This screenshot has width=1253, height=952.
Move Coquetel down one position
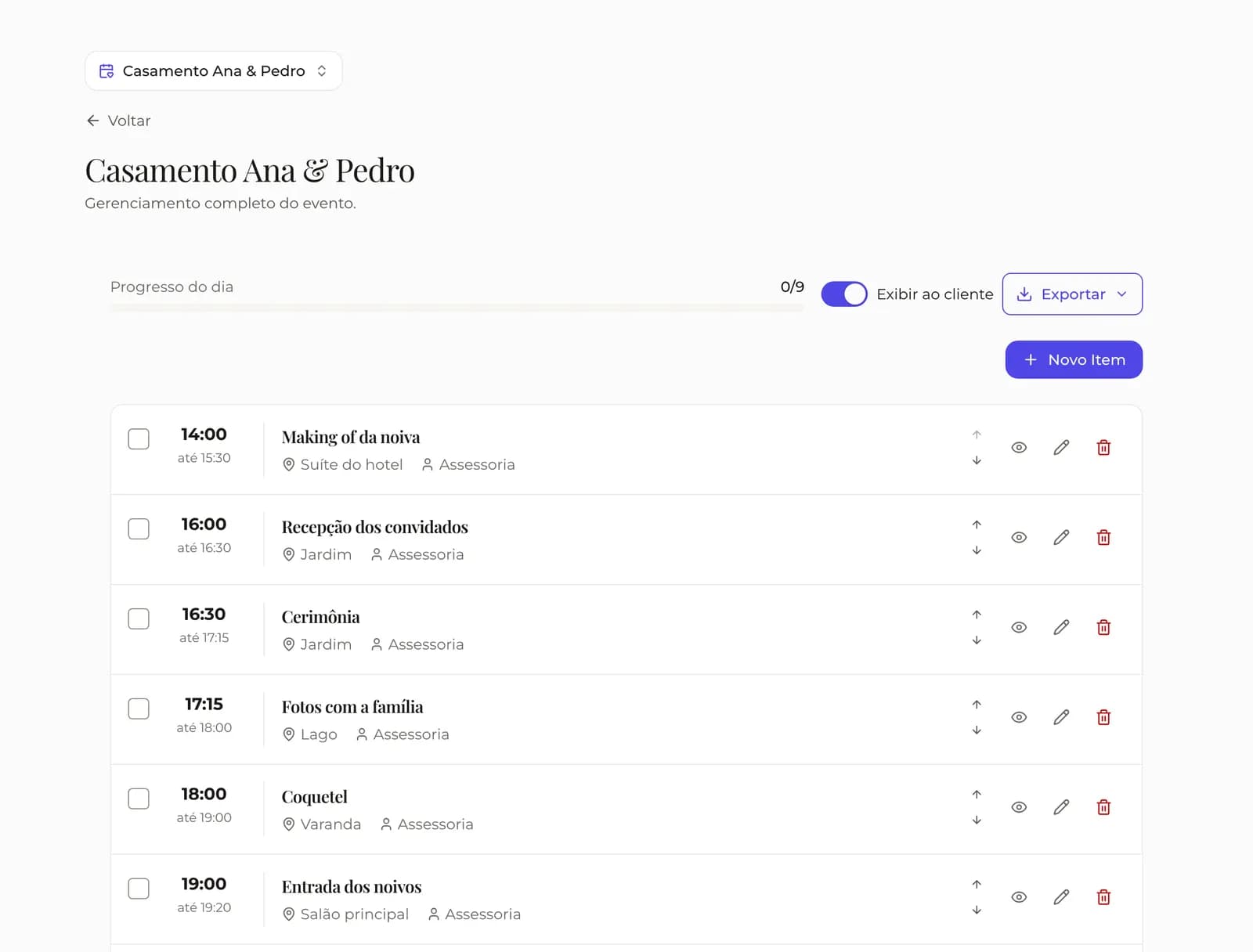point(977,820)
